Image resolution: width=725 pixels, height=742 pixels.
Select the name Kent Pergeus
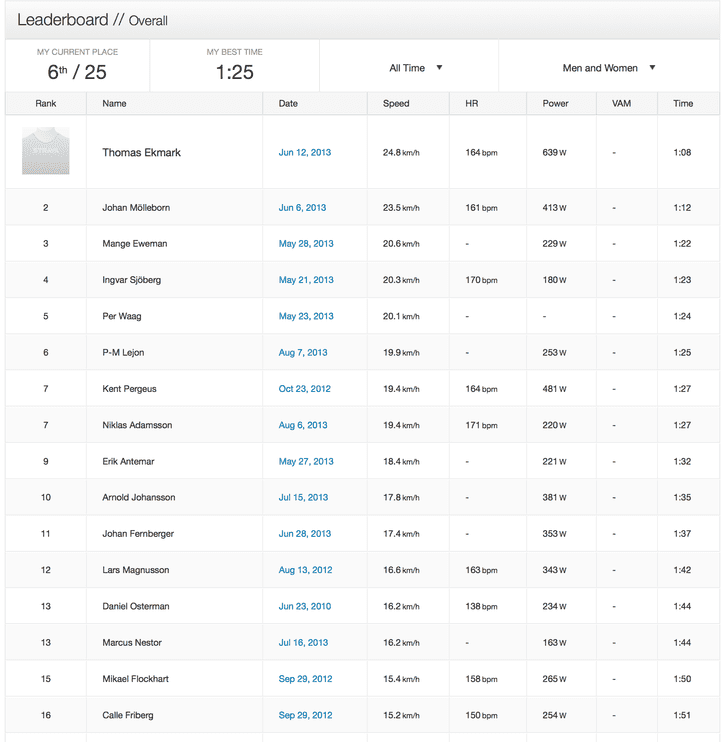point(129,389)
